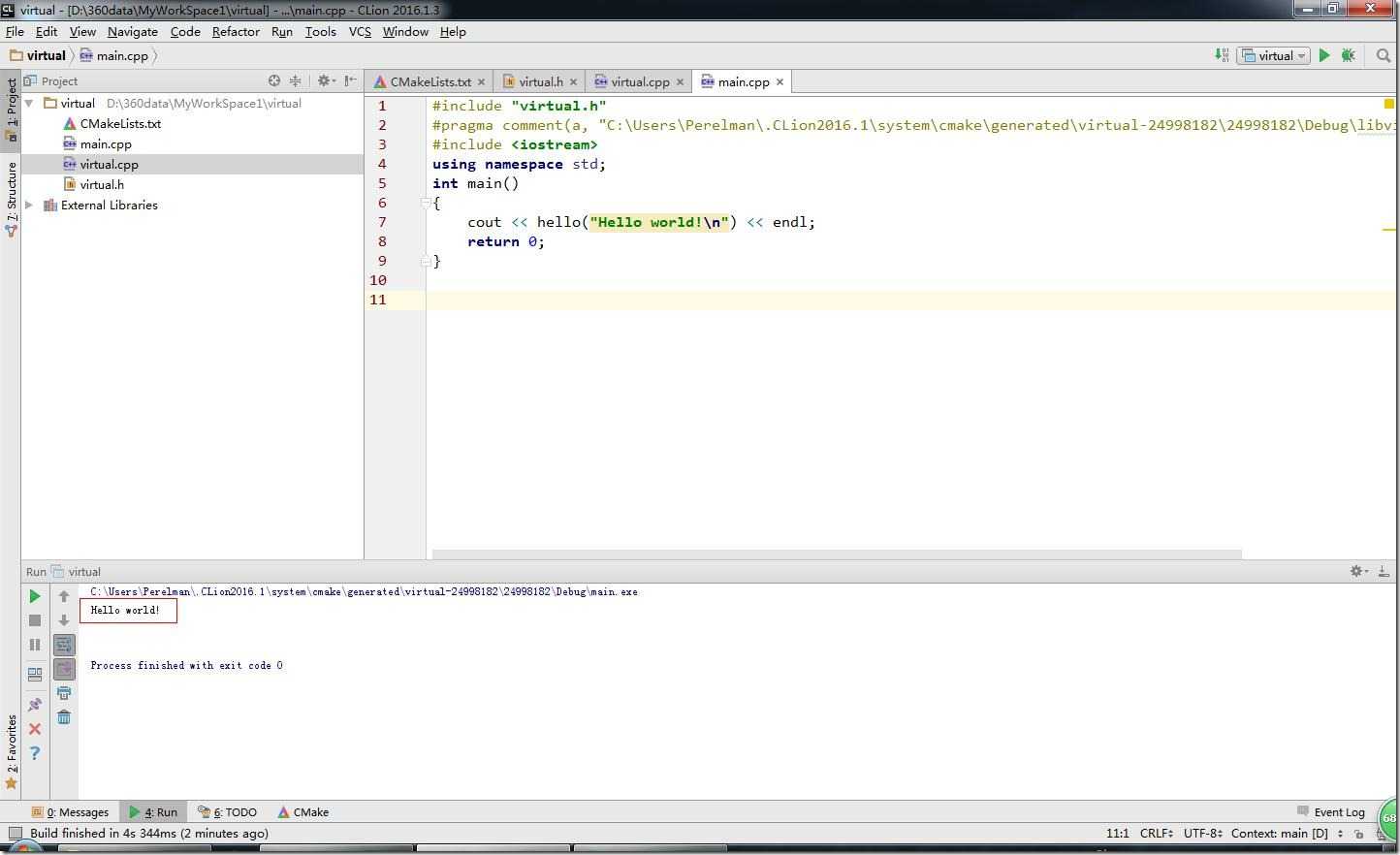Close the main.cpp editor tab
This screenshot has height=855, width=1400.
point(780,82)
